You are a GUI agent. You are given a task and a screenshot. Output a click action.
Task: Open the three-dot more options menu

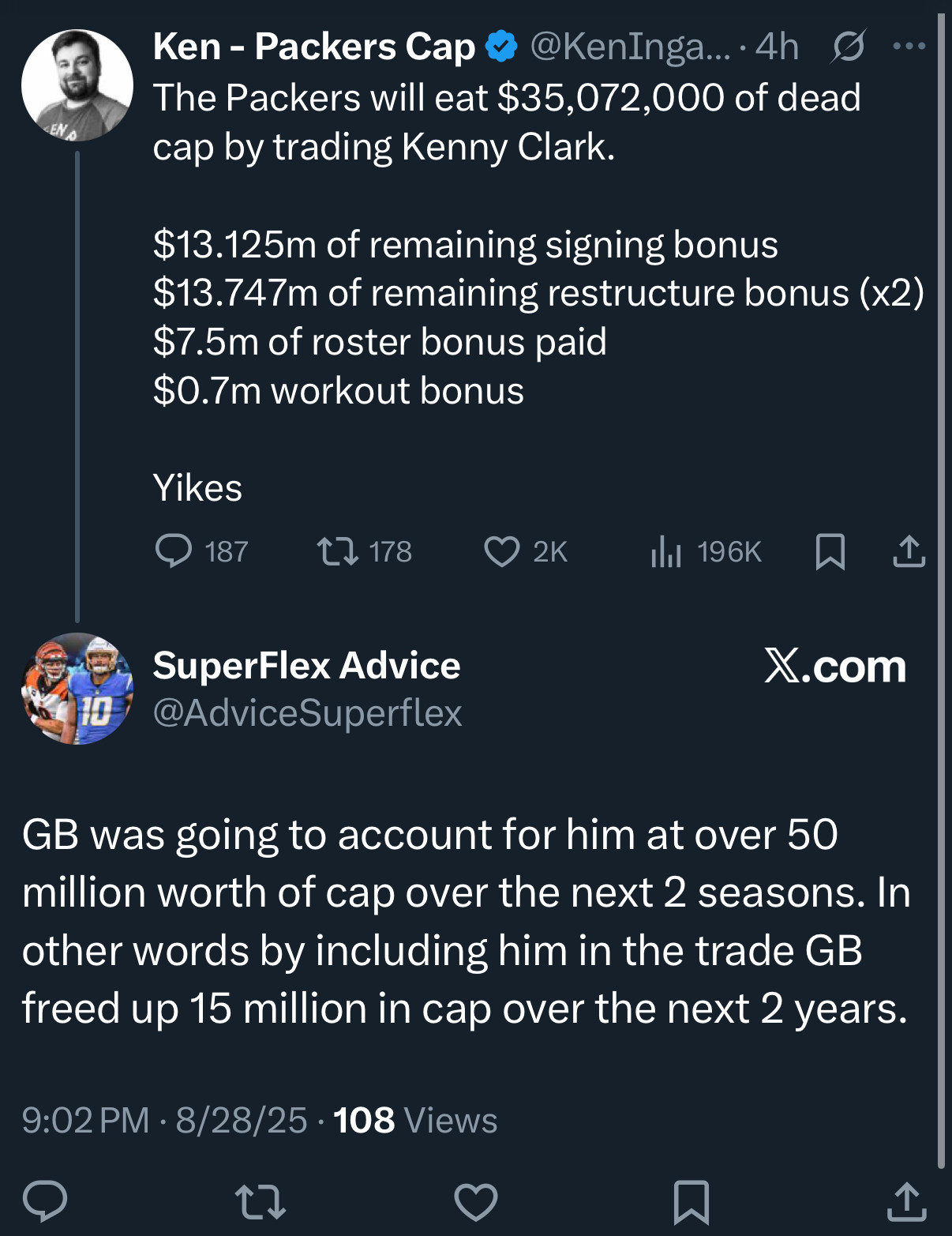(909, 47)
